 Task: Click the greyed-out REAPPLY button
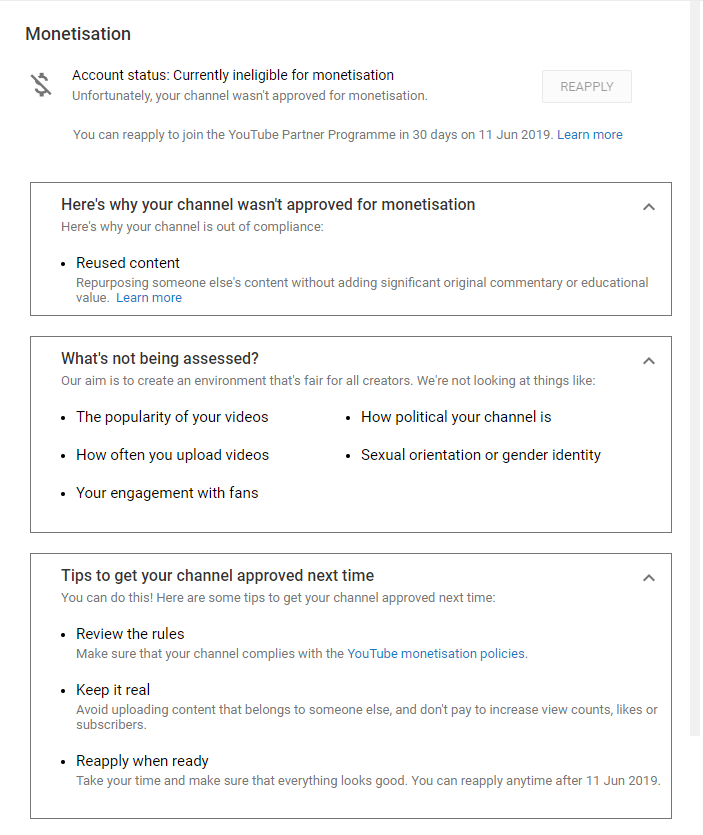(x=586, y=86)
